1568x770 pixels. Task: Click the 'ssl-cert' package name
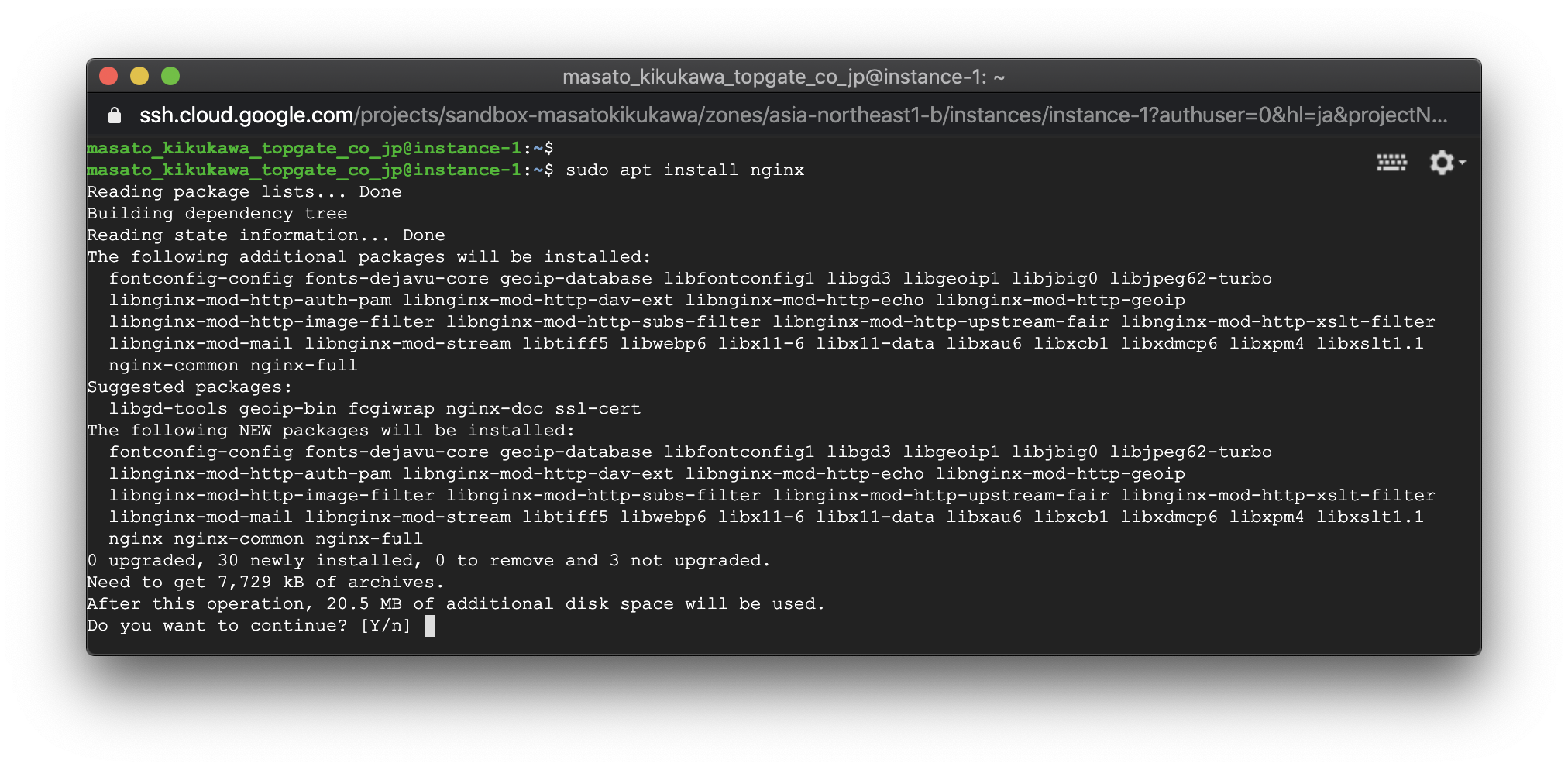pyautogui.click(x=597, y=409)
